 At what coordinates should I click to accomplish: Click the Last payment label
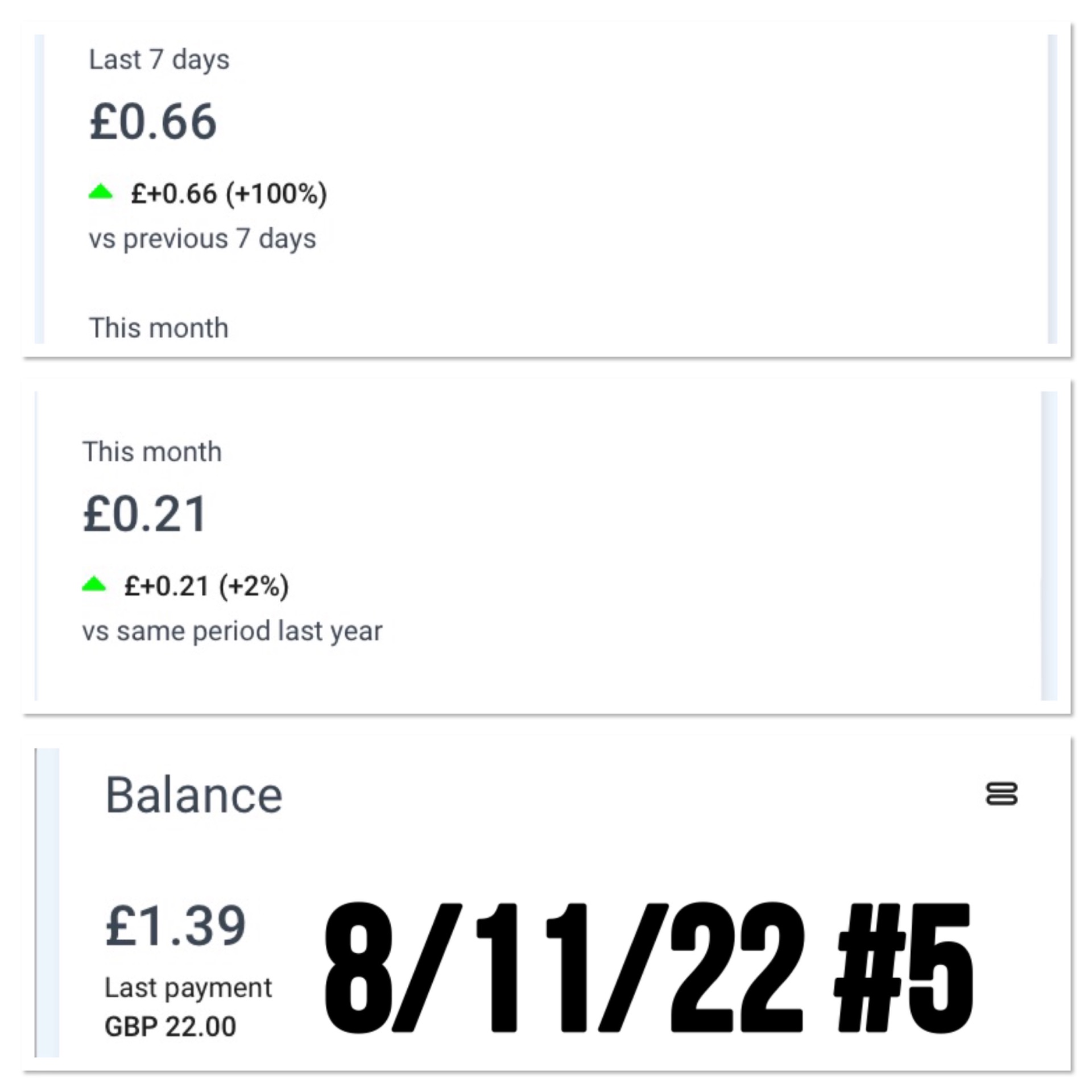(188, 988)
